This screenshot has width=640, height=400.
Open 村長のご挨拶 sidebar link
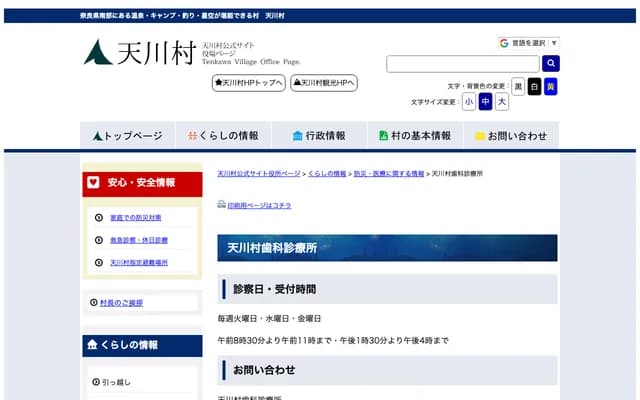[x=122, y=302]
